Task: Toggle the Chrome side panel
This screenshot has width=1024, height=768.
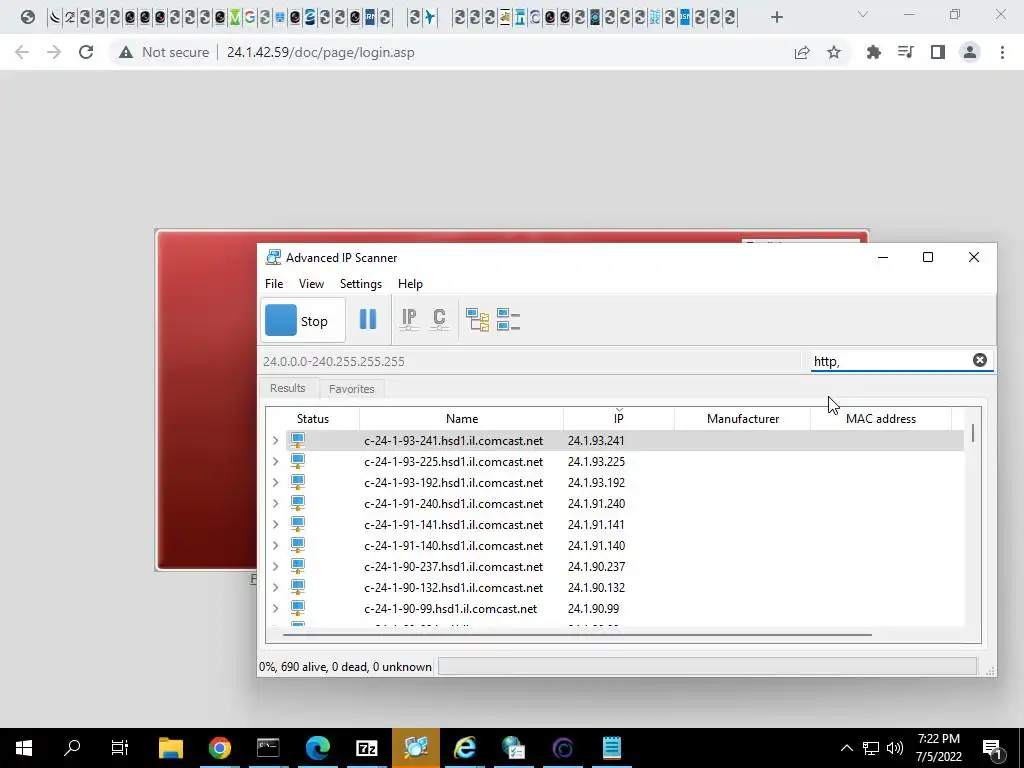Action: click(938, 52)
